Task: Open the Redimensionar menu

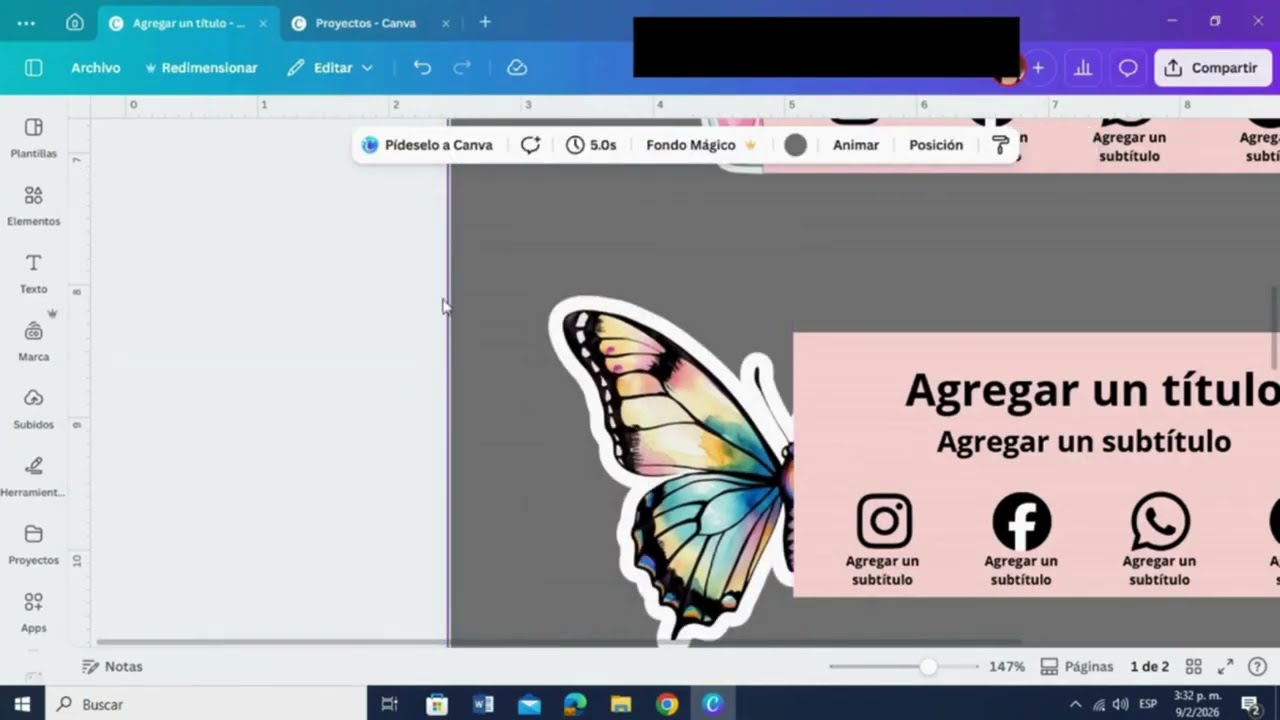Action: point(201,67)
